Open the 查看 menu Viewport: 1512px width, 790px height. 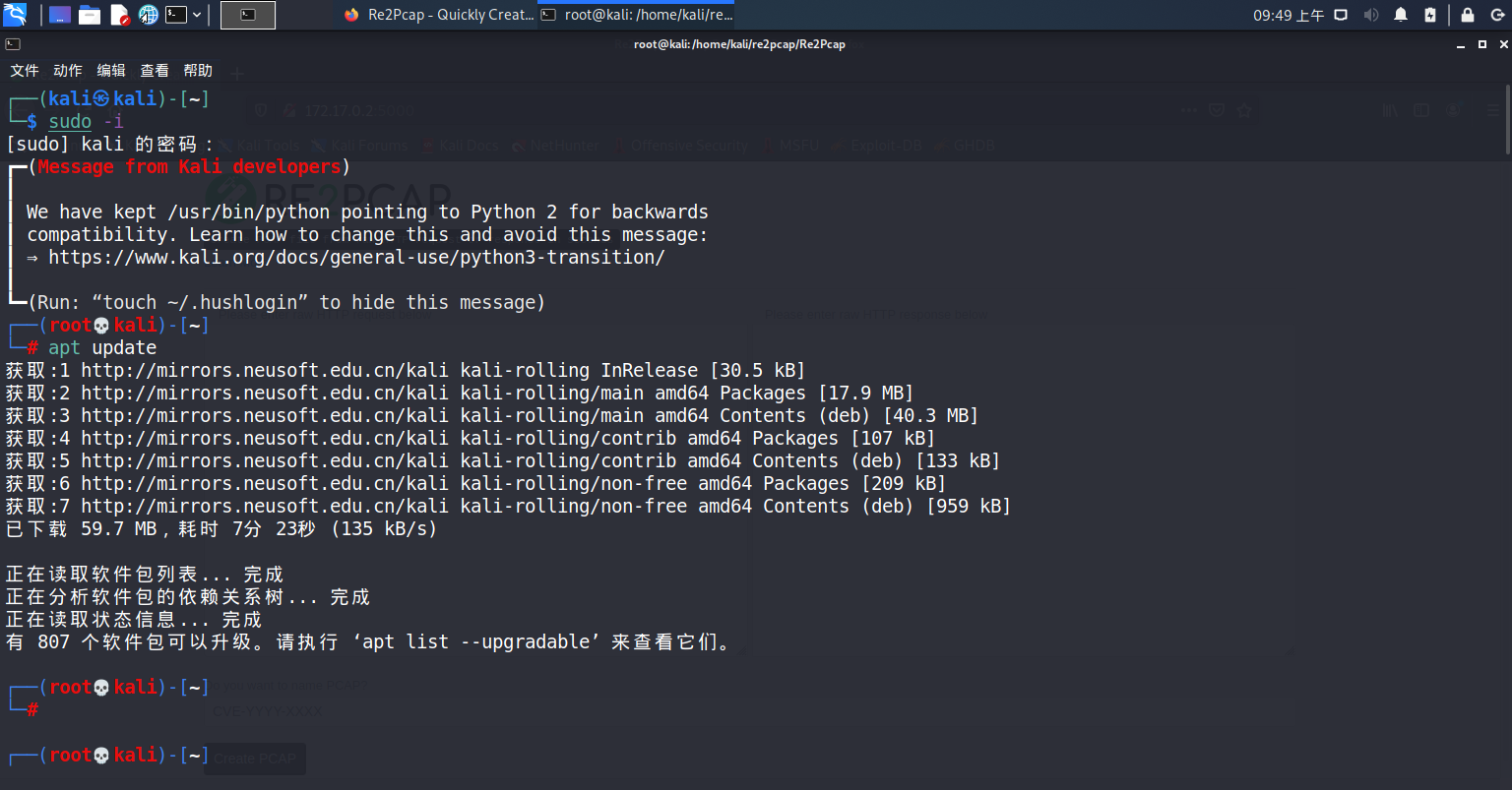pyautogui.click(x=155, y=71)
